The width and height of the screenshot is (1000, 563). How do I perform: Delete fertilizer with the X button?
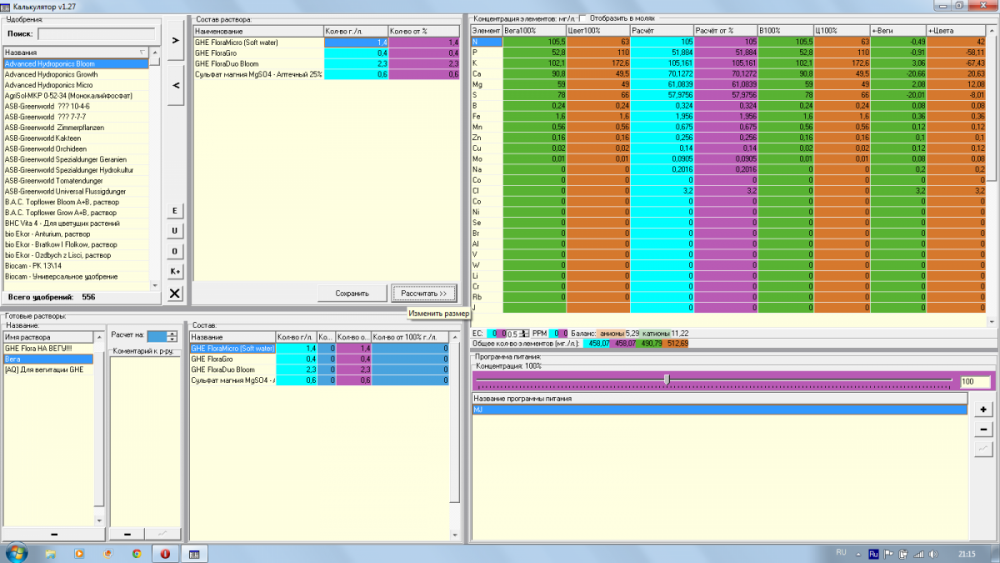click(x=175, y=293)
